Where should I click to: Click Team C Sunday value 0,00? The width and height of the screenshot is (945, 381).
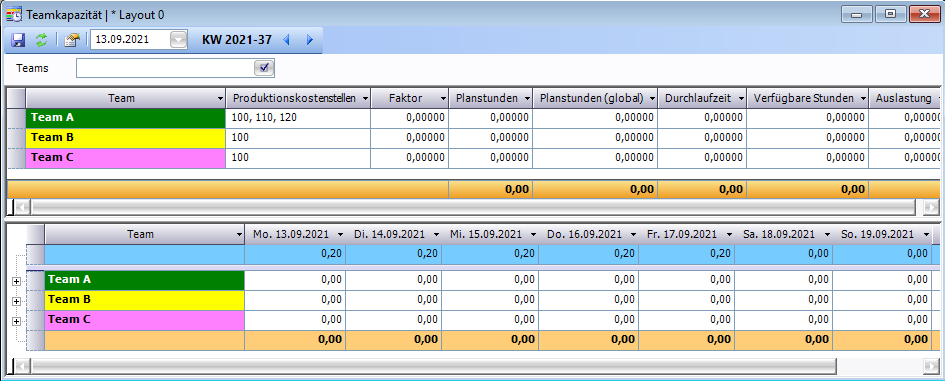(x=882, y=320)
